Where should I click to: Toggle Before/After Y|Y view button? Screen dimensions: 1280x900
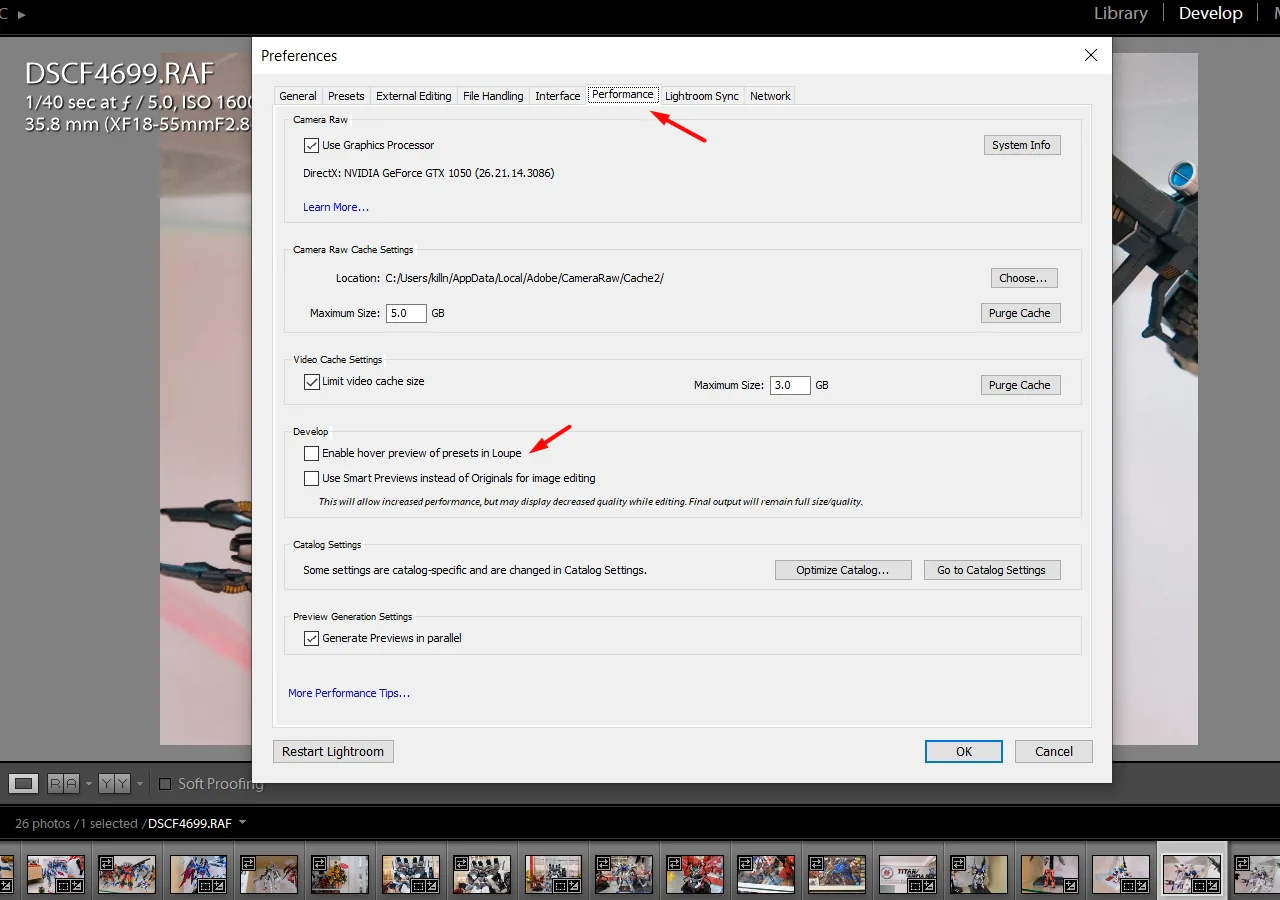pyautogui.click(x=114, y=784)
